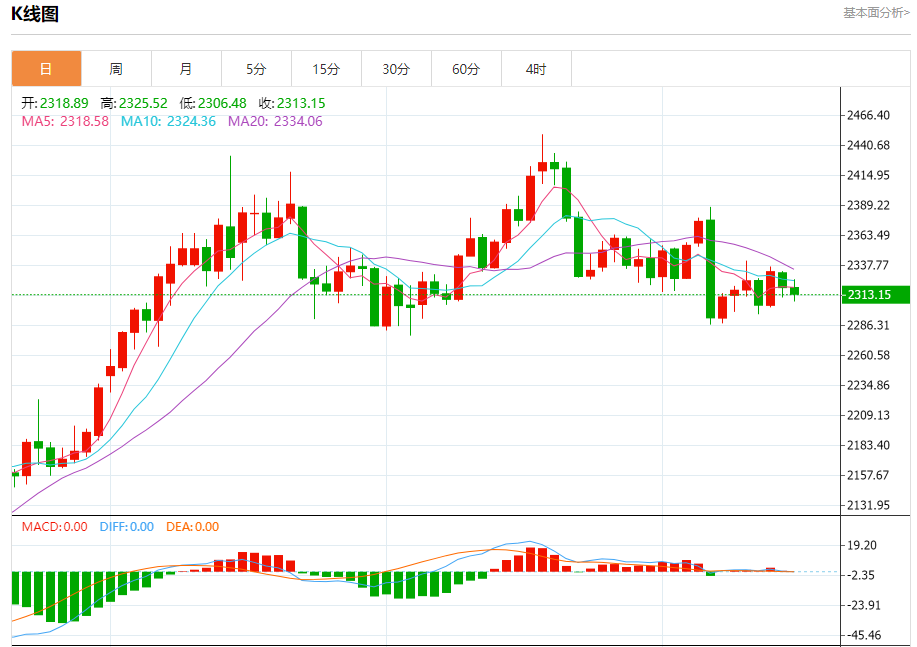
Task: Click the 开 opening price value 2318.89
Action: click(x=55, y=103)
